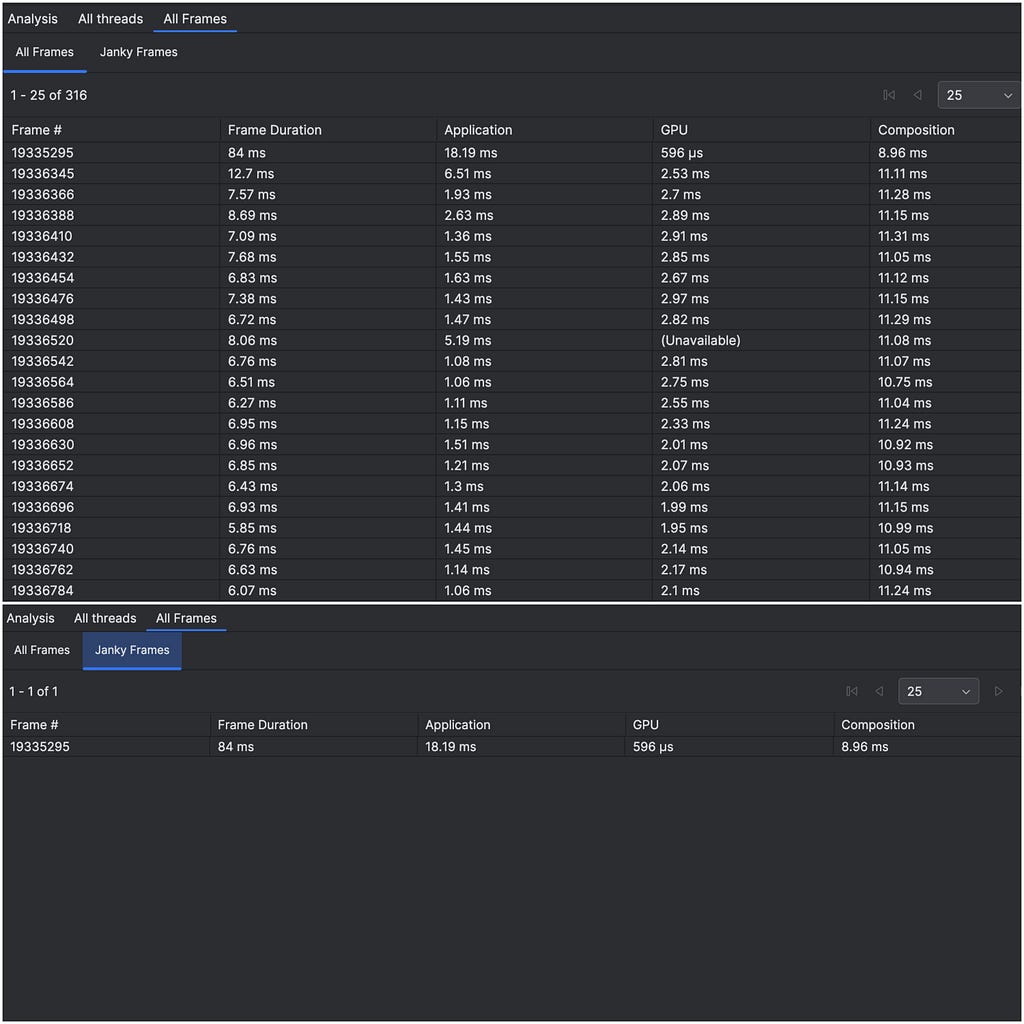
Task: Switch to Janky Frames tab in upper pane
Action: [x=138, y=52]
